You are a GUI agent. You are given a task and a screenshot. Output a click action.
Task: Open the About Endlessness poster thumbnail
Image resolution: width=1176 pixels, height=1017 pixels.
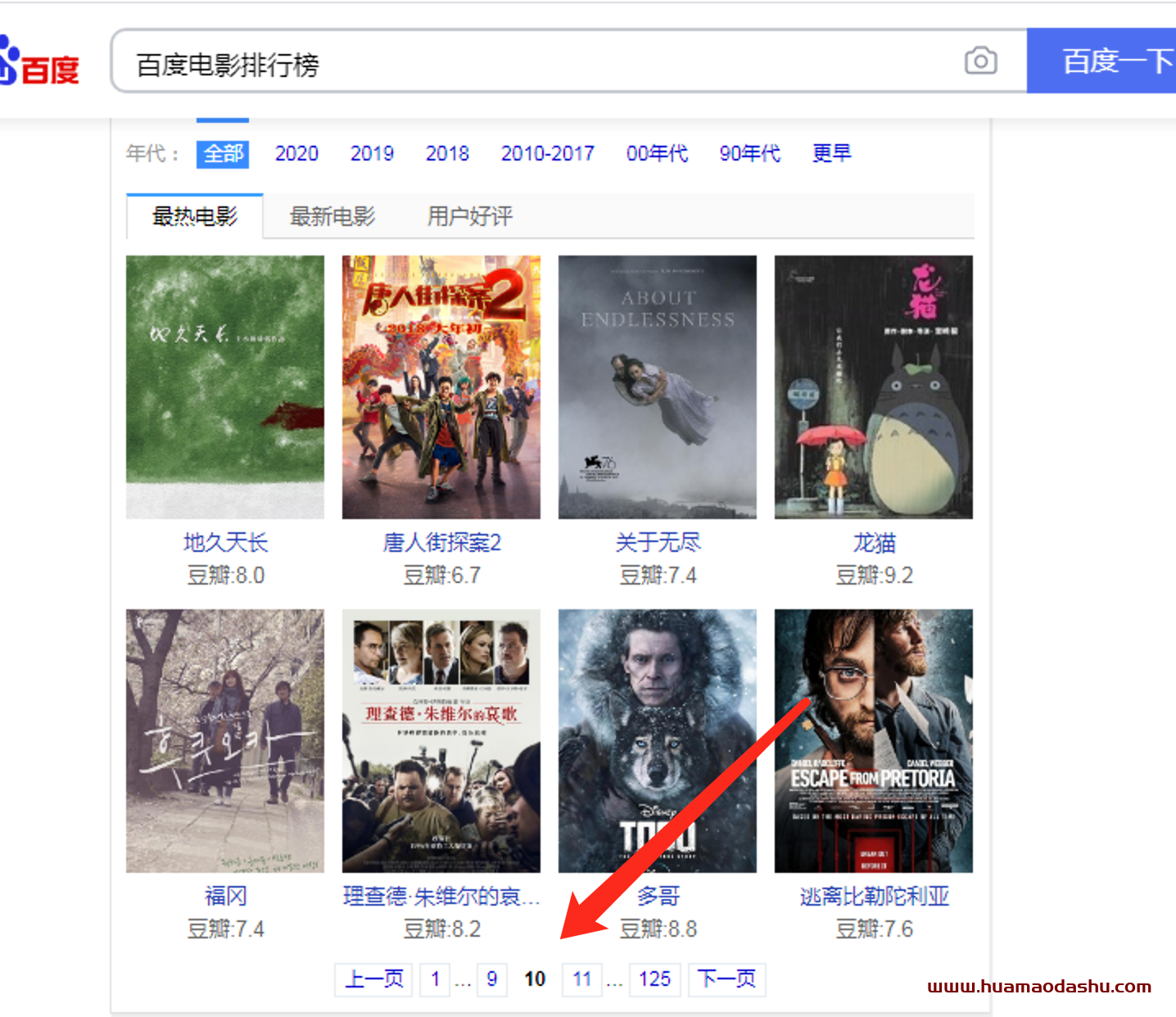tap(658, 387)
